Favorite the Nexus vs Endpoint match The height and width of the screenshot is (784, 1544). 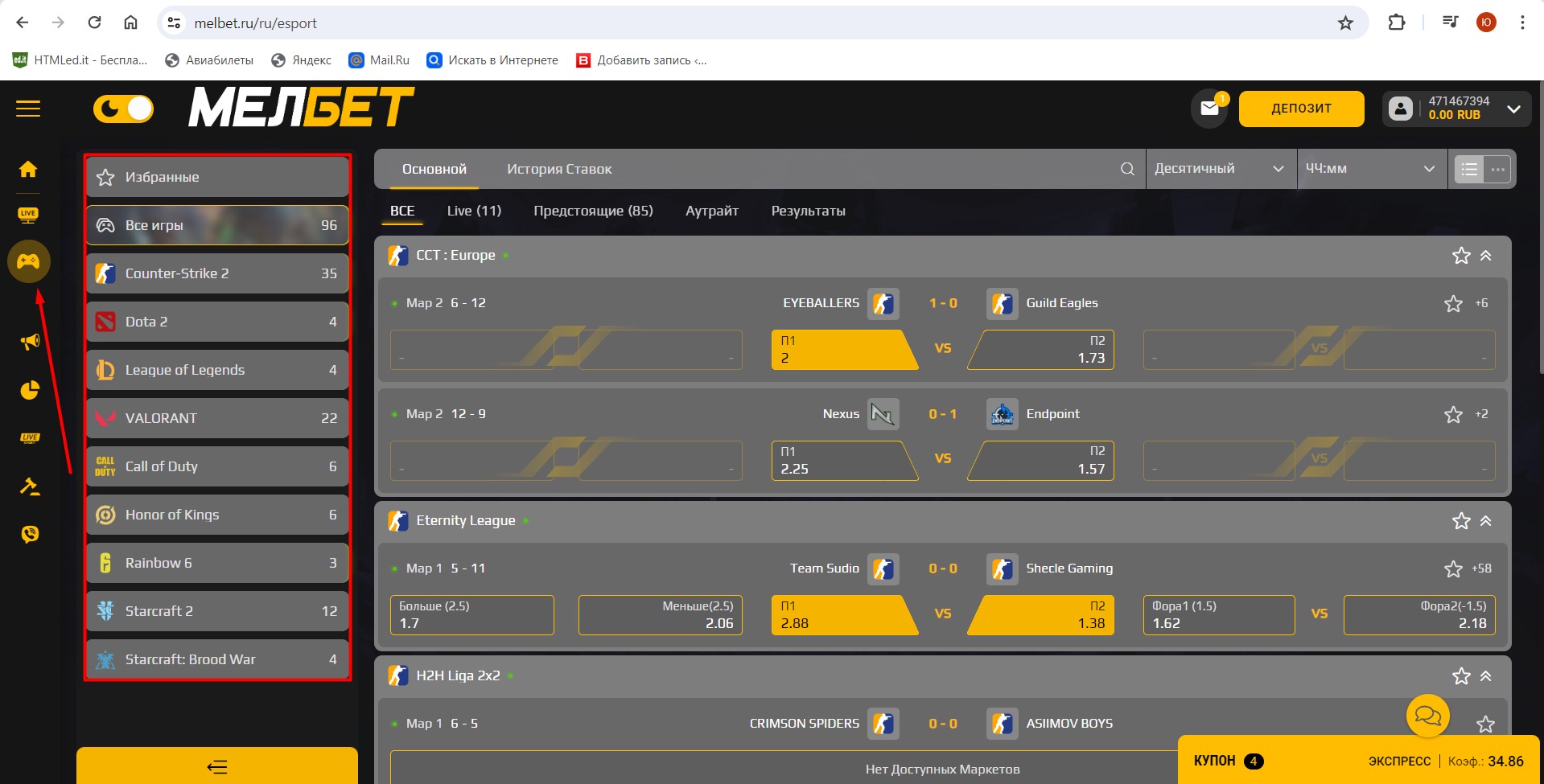click(x=1453, y=414)
